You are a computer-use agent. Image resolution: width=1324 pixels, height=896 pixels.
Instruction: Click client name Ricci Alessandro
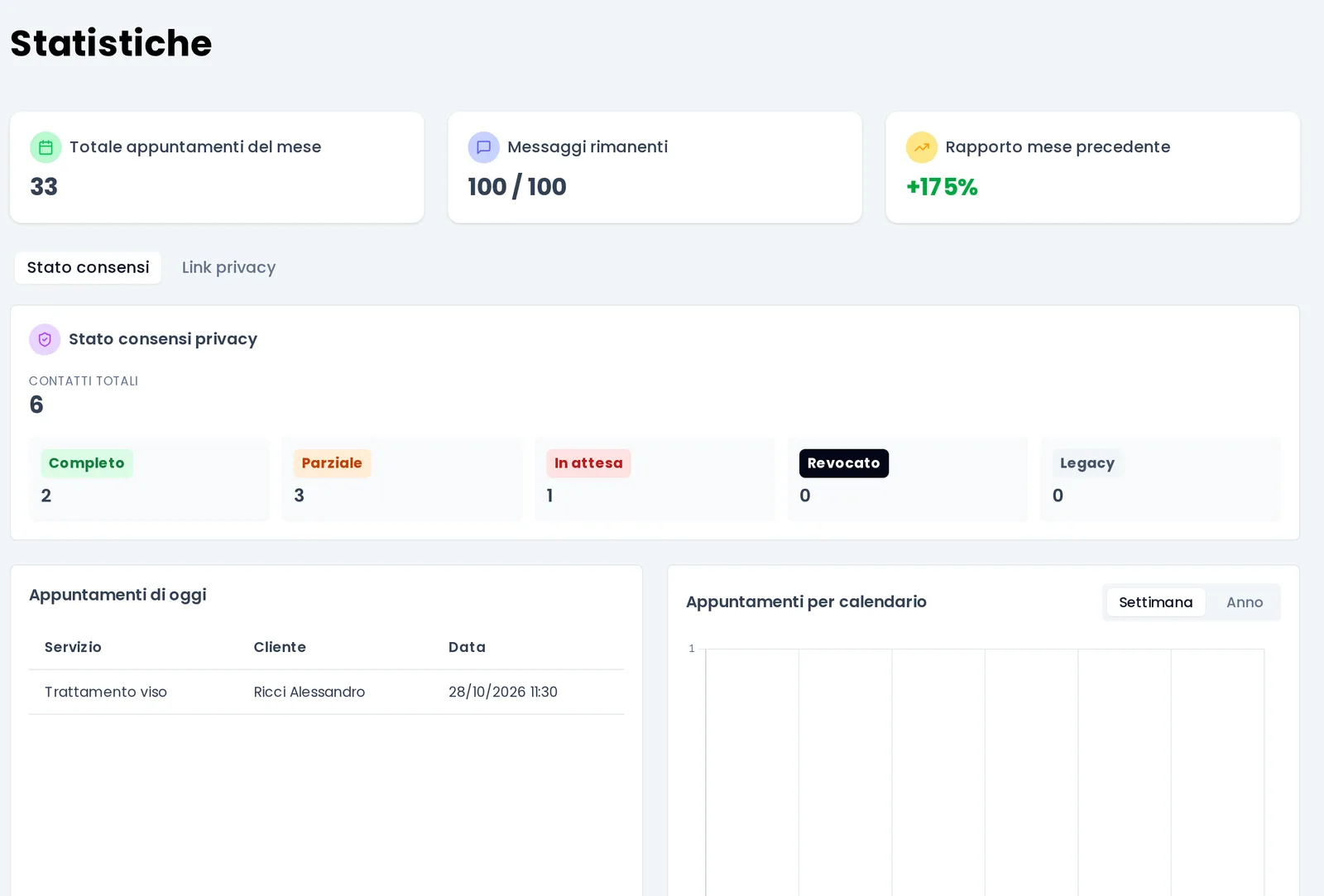click(309, 692)
